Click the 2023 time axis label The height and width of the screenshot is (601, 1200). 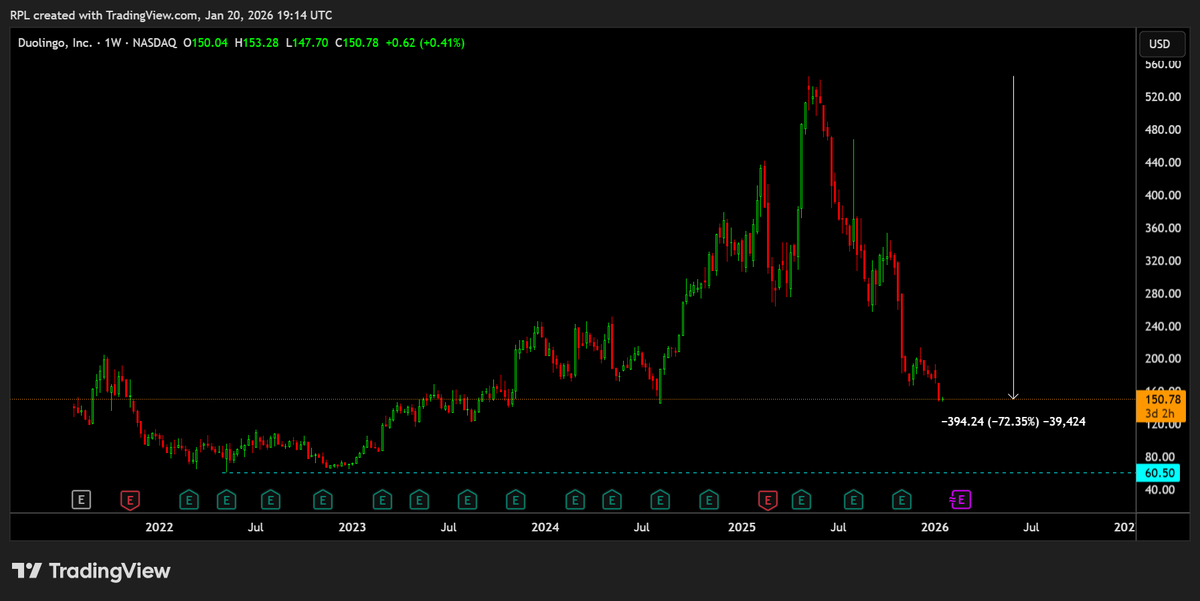coord(352,527)
